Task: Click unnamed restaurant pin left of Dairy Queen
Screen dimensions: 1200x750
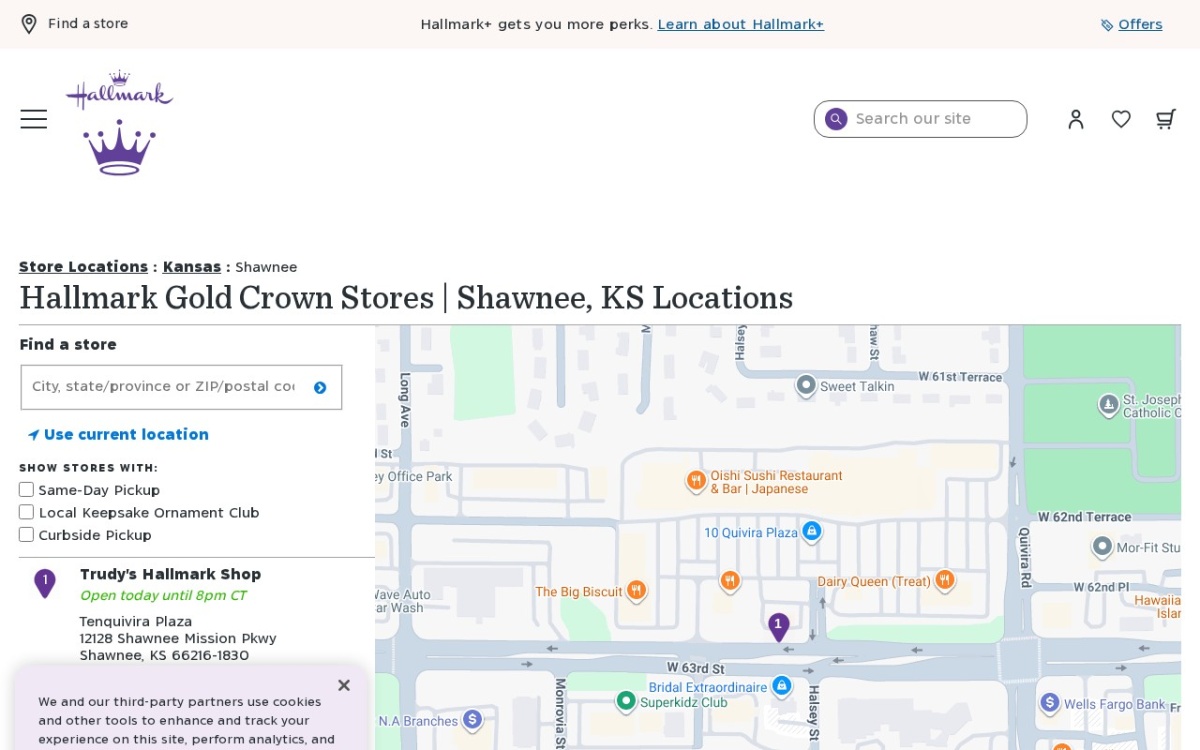Action: [x=730, y=580]
